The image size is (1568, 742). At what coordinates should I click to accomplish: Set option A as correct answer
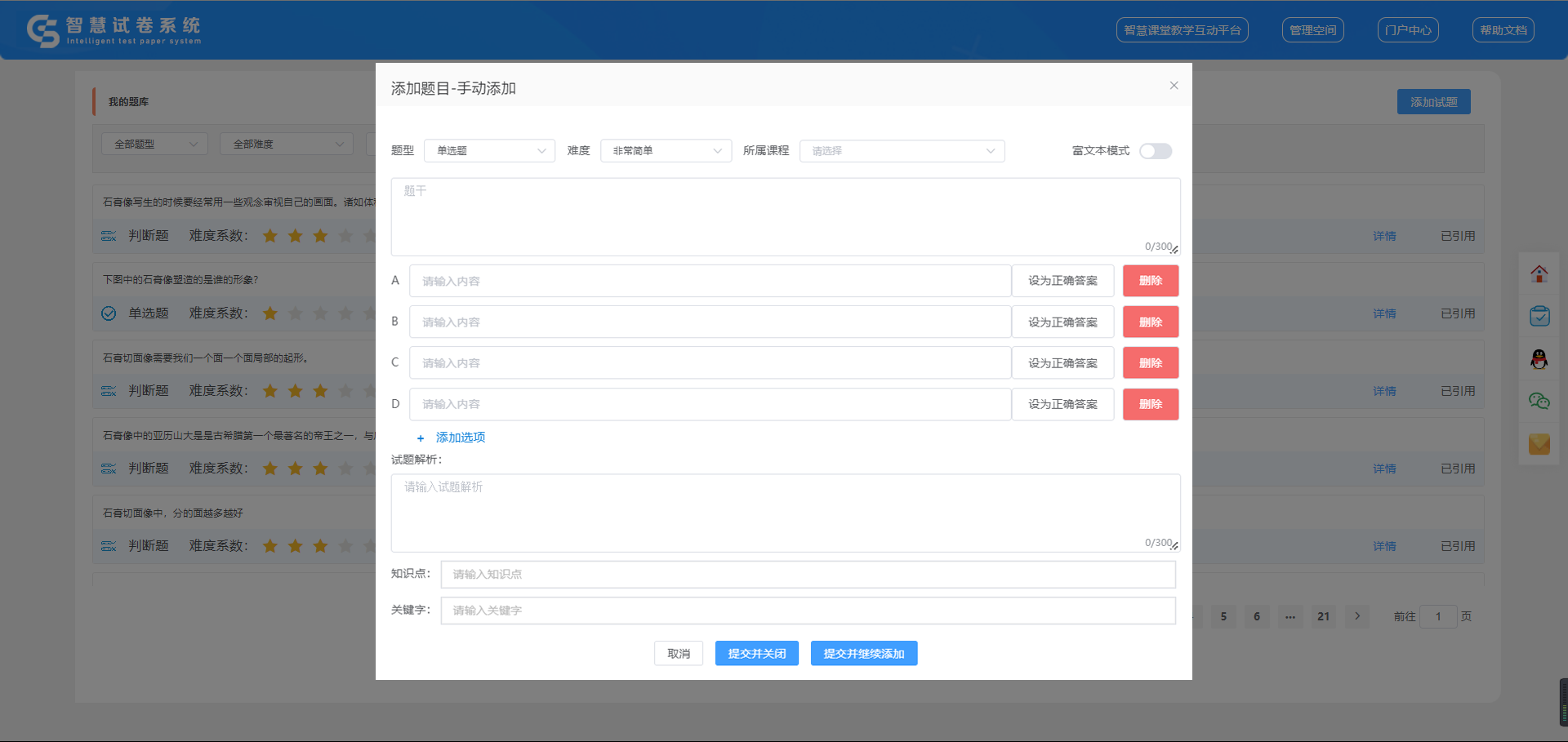coord(1062,281)
